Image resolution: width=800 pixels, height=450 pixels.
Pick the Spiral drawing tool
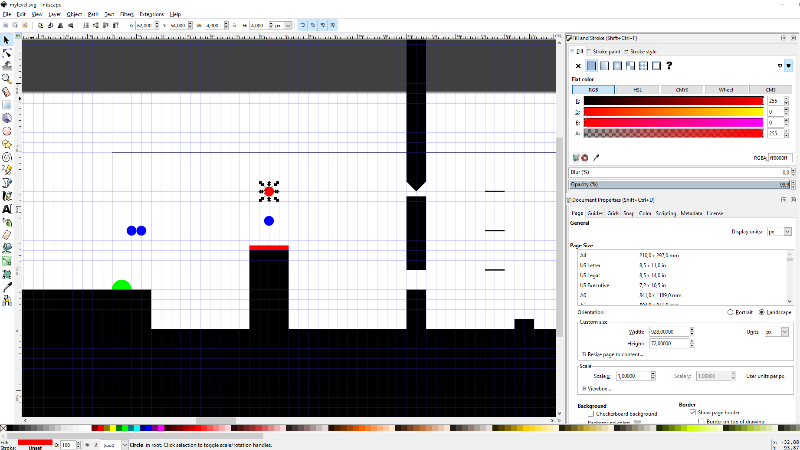(7, 156)
